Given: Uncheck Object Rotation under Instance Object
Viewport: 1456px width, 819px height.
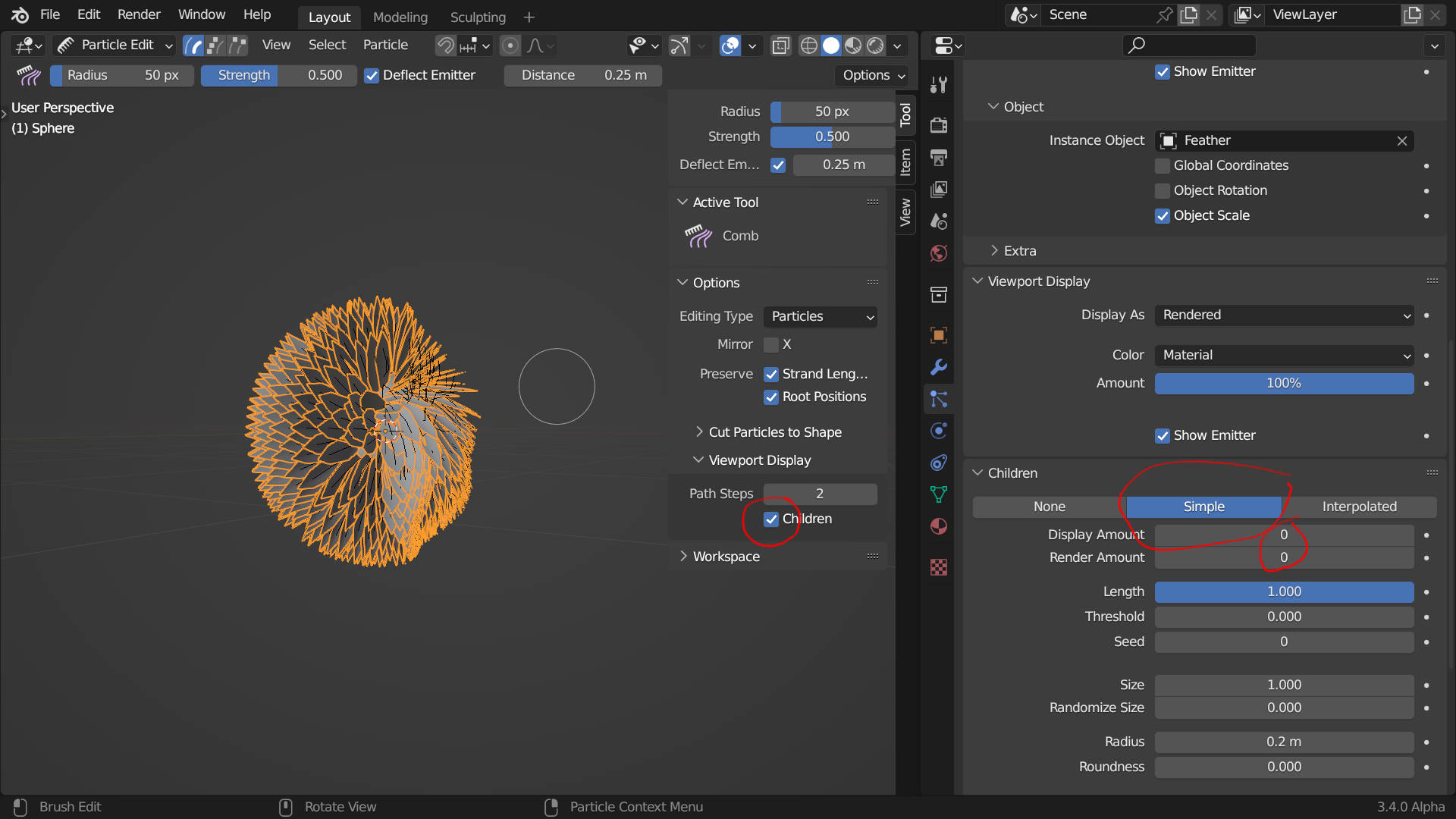Looking at the screenshot, I should click(1162, 190).
